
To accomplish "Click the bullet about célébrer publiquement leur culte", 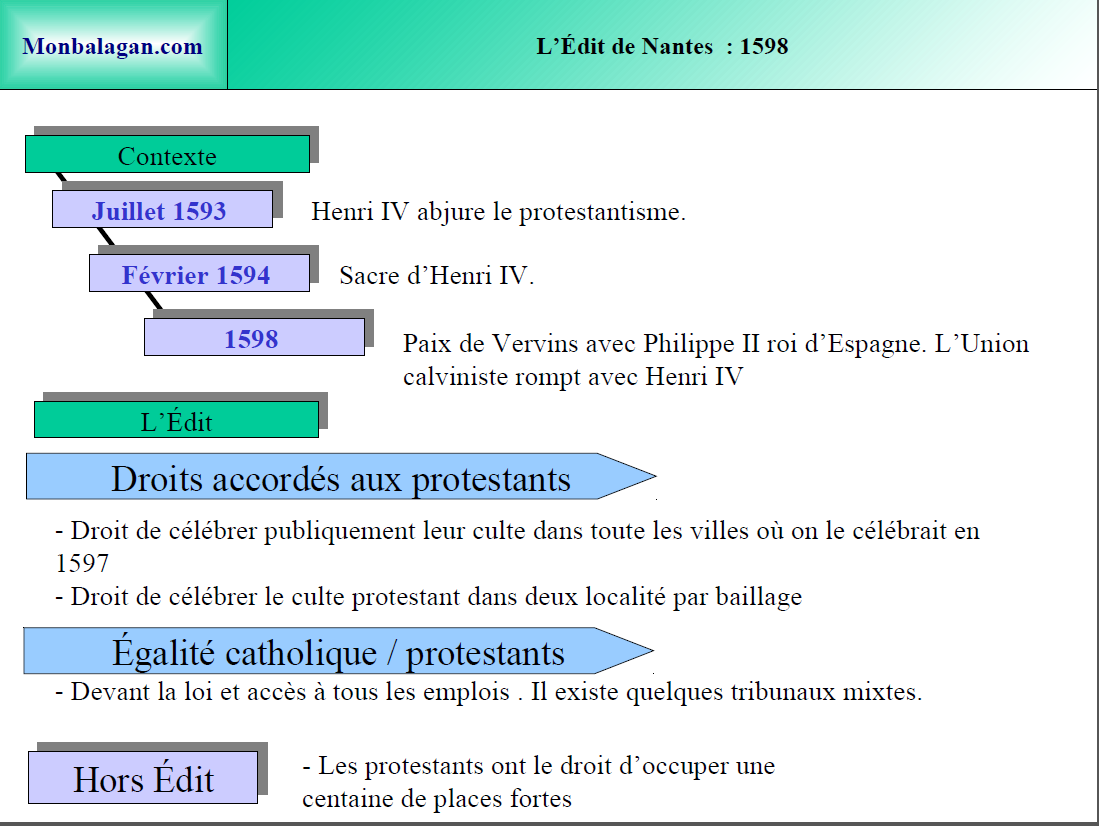I will tap(518, 531).
